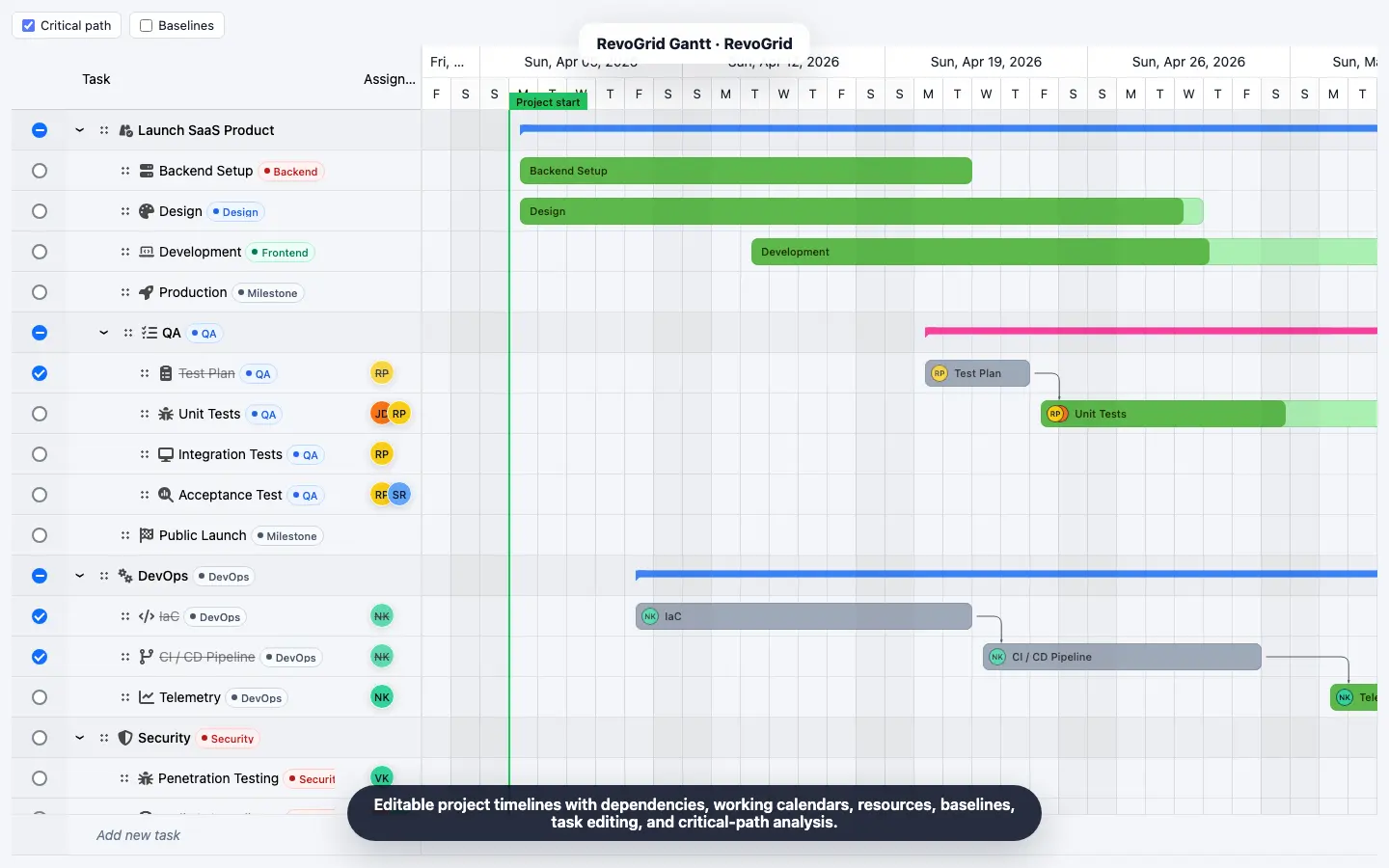
Task: Click the Sun, Apr 19, 2026 week header
Action: click(x=986, y=62)
